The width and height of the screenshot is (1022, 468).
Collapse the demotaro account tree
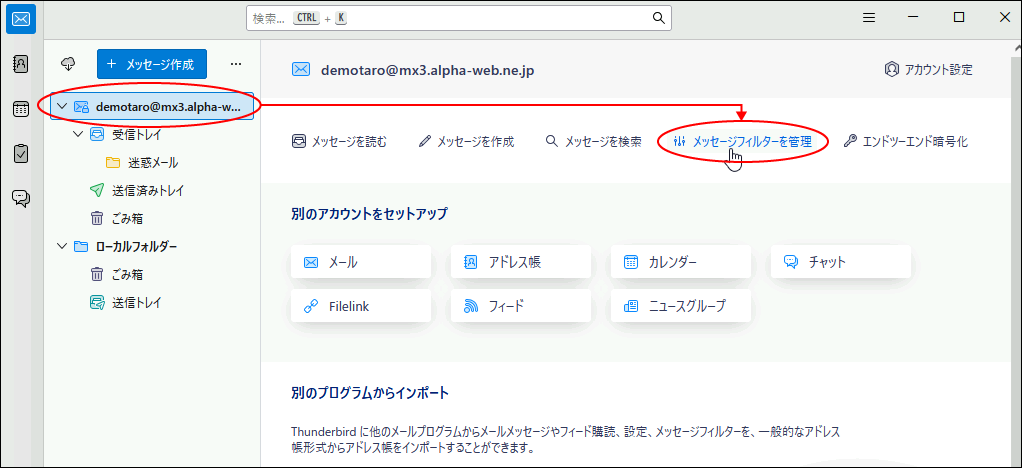pyautogui.click(x=62, y=106)
